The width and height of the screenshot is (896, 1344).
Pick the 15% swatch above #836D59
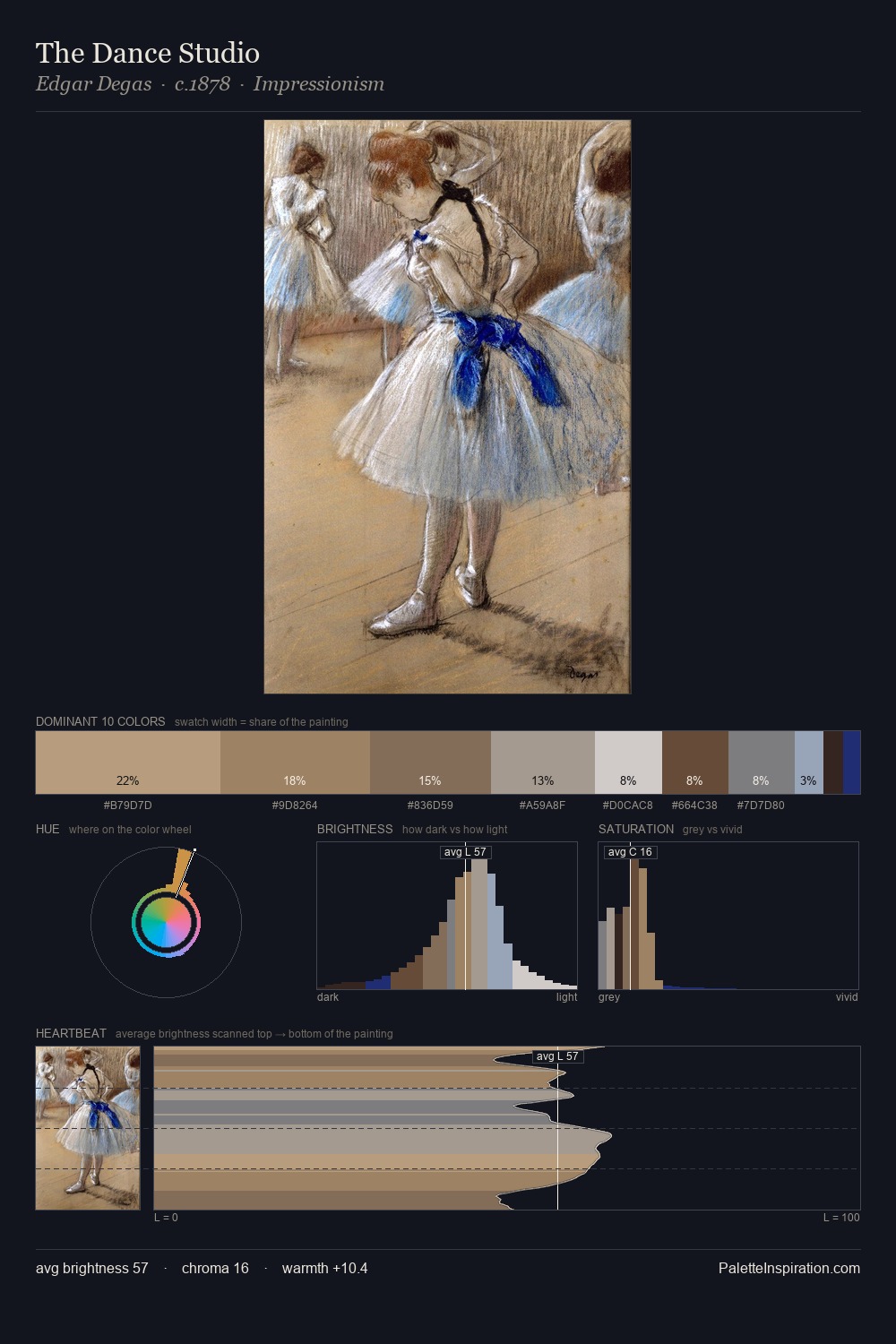click(x=430, y=762)
